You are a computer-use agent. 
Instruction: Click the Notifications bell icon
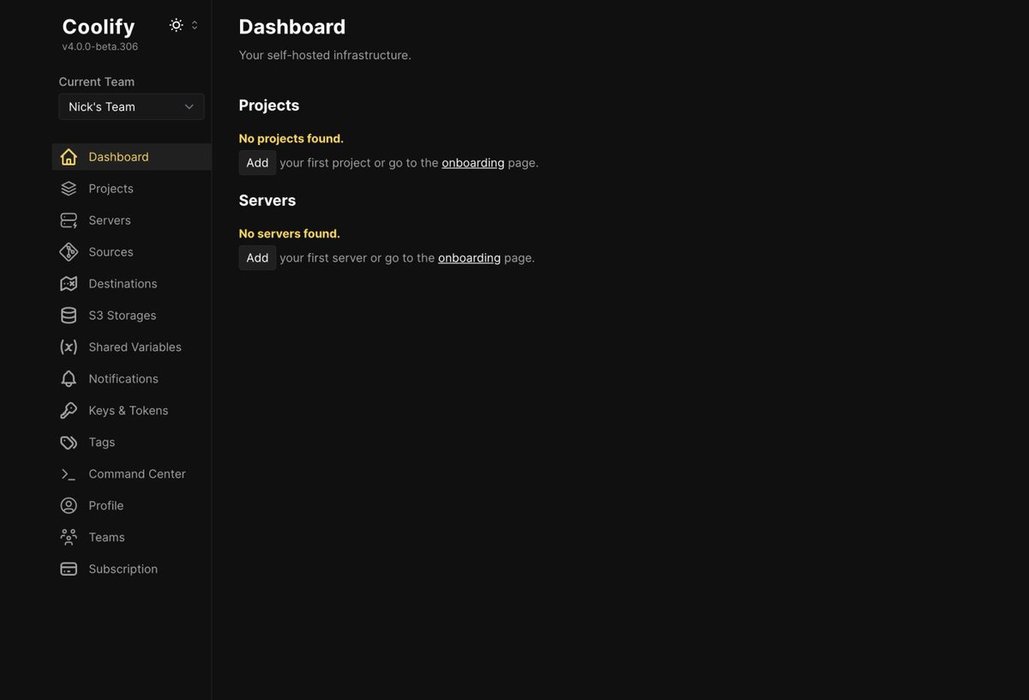tap(68, 379)
